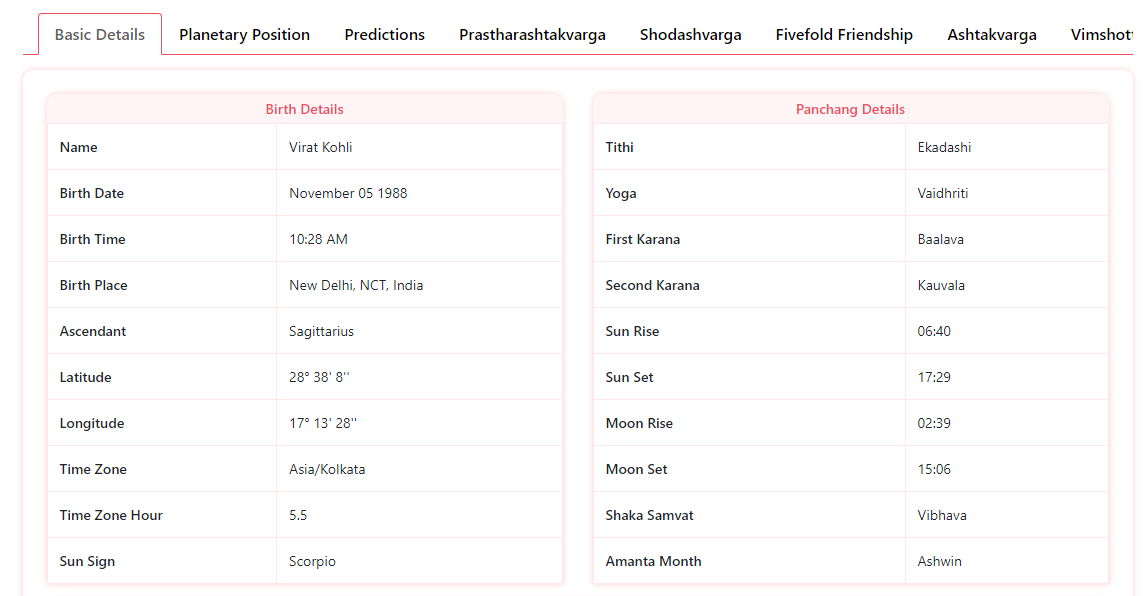Click the Asia/Kolkata time zone value

(327, 469)
